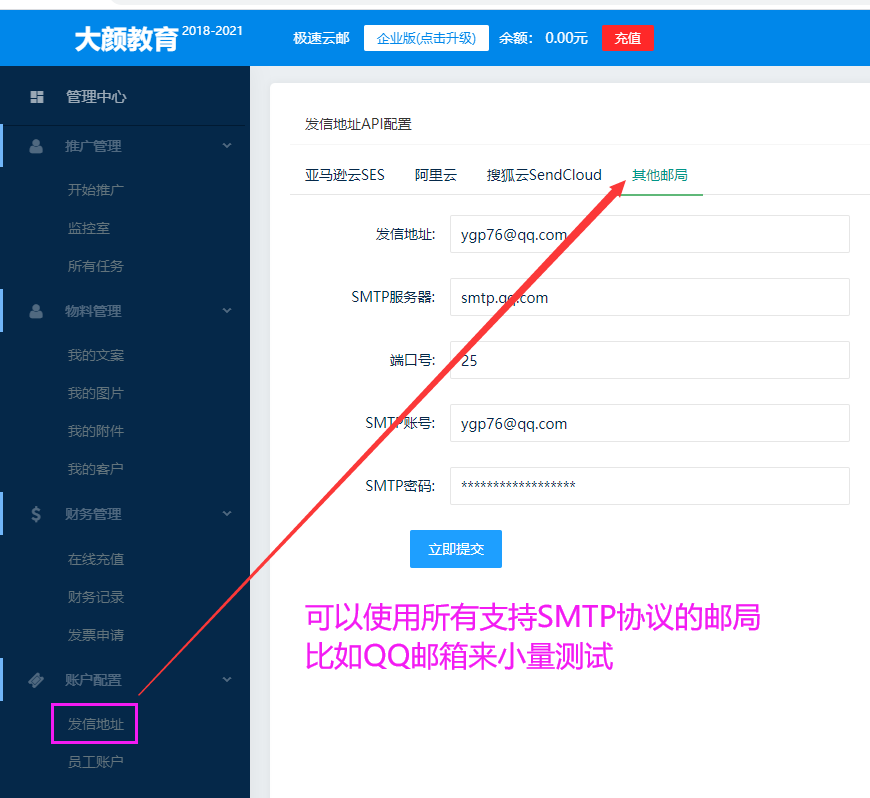Click into the 端口号 input field
The image size is (870, 798).
point(649,360)
